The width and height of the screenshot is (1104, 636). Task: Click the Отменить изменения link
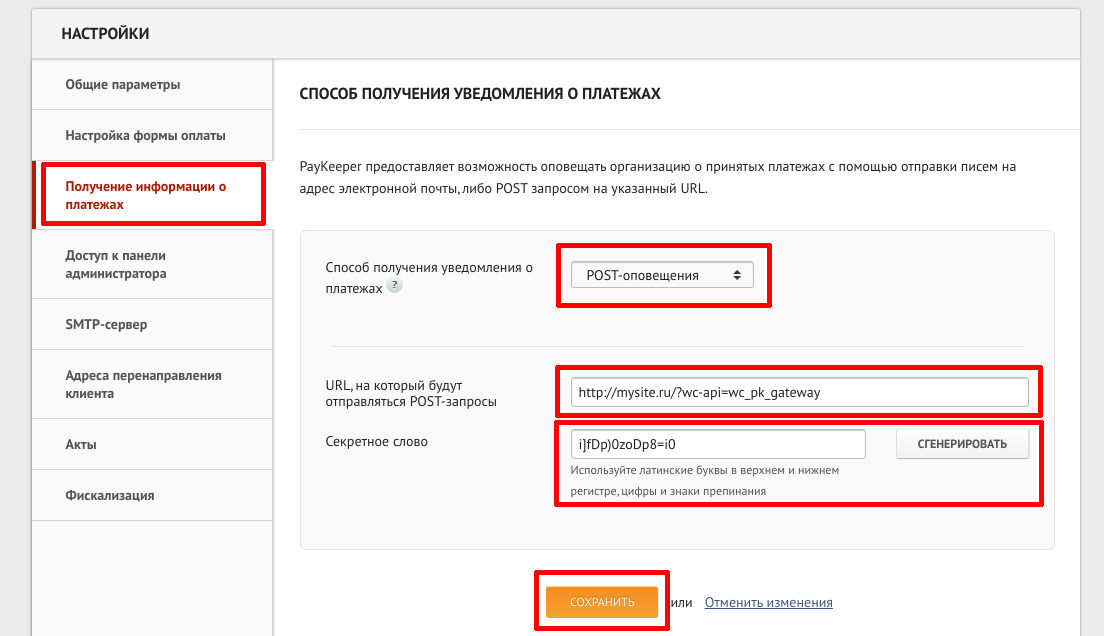768,602
